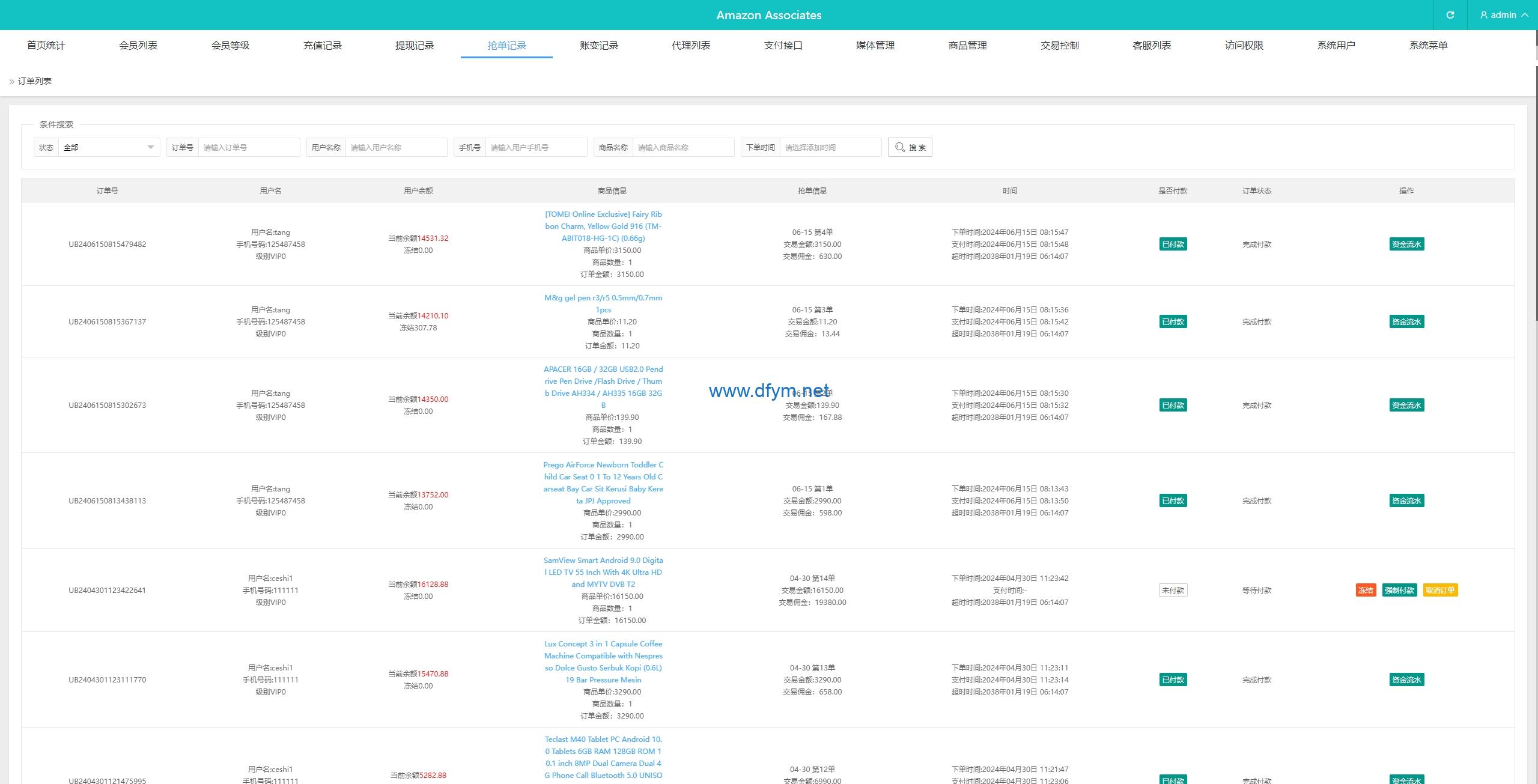1538x784 pixels.
Task: Open the APACER USB2.0 Pendrive product link
Action: [603, 387]
